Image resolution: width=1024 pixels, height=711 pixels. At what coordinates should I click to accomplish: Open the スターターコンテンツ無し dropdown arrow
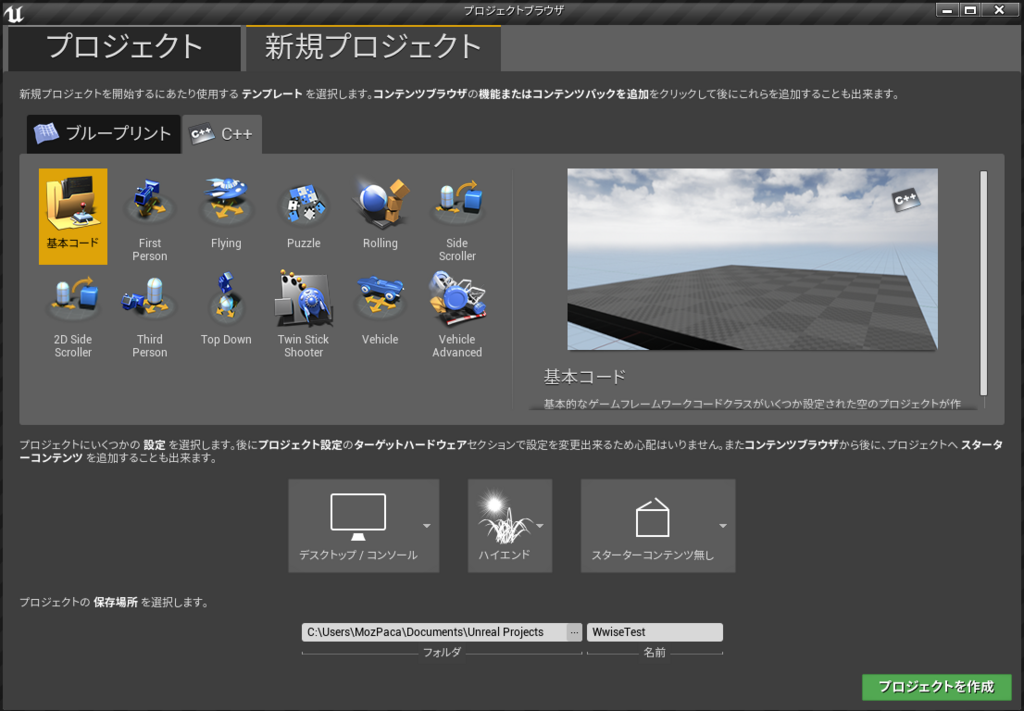722,526
